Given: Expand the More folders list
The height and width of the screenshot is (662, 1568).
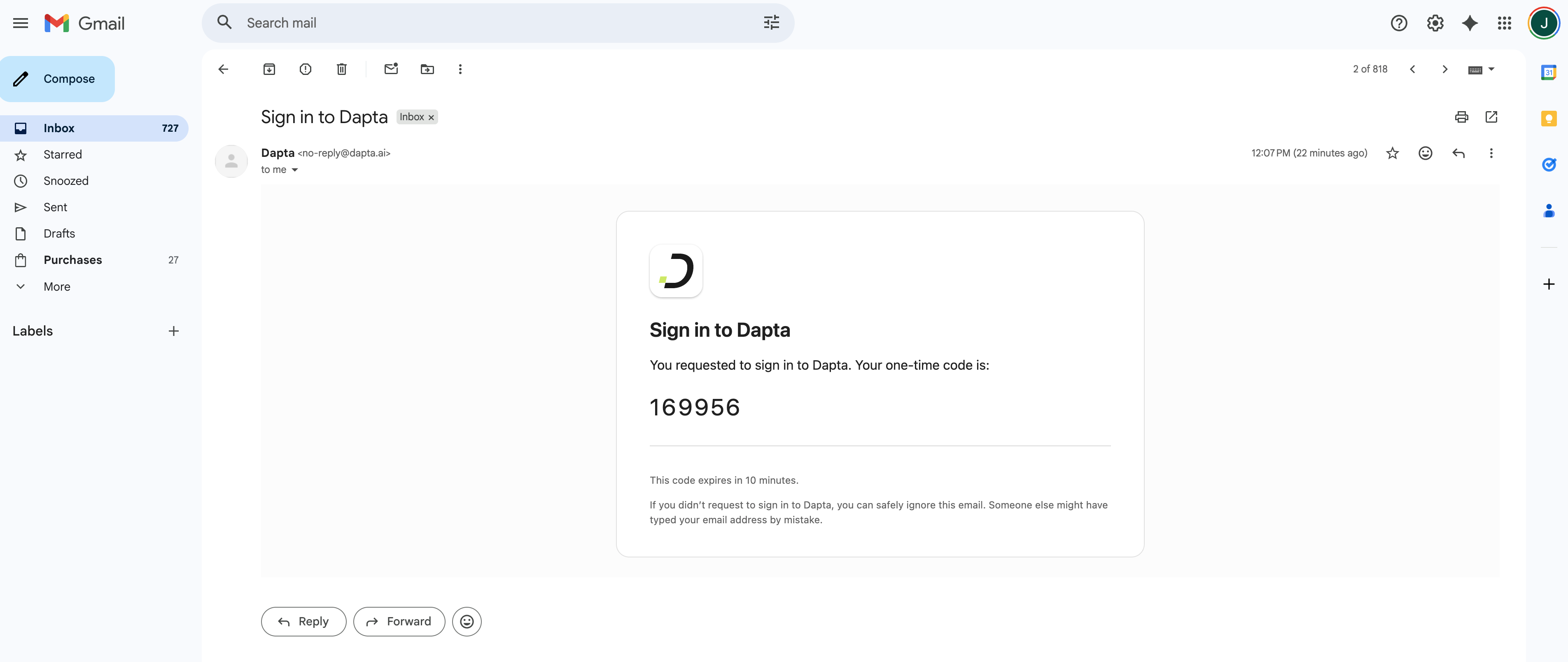Looking at the screenshot, I should [x=56, y=287].
